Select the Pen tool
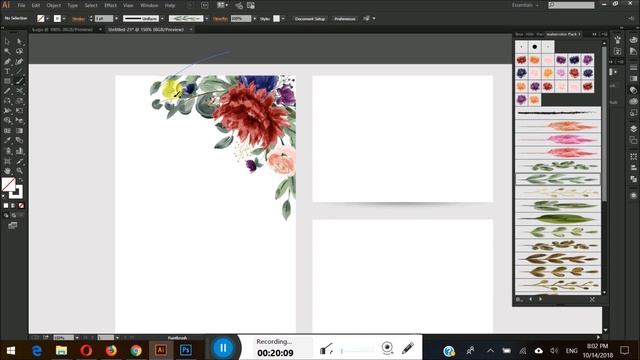Image resolution: width=640 pixels, height=360 pixels. point(7,62)
